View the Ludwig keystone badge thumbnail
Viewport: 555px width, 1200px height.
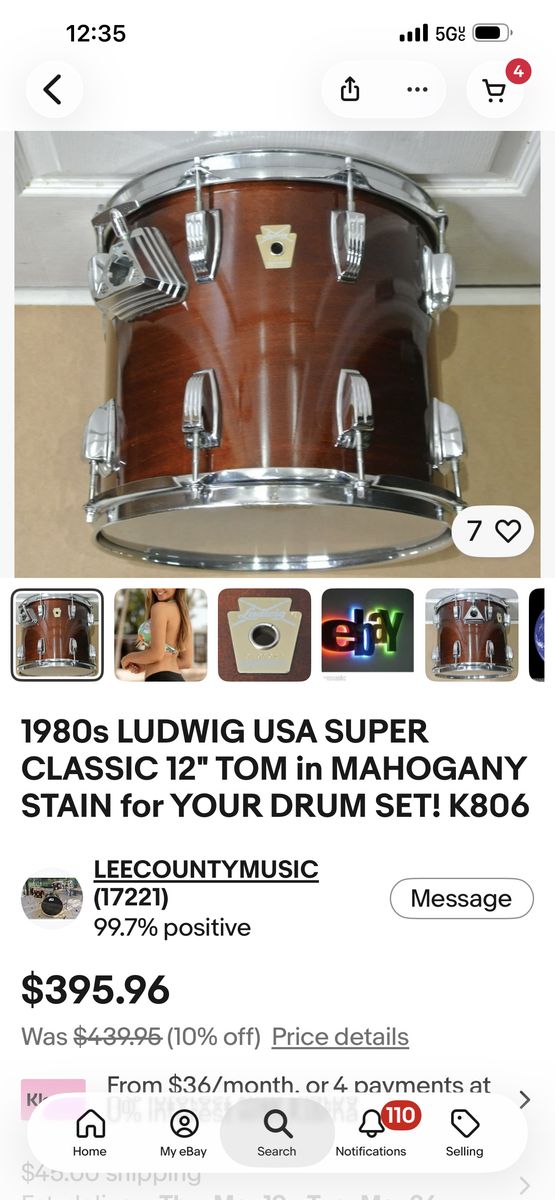coord(264,635)
